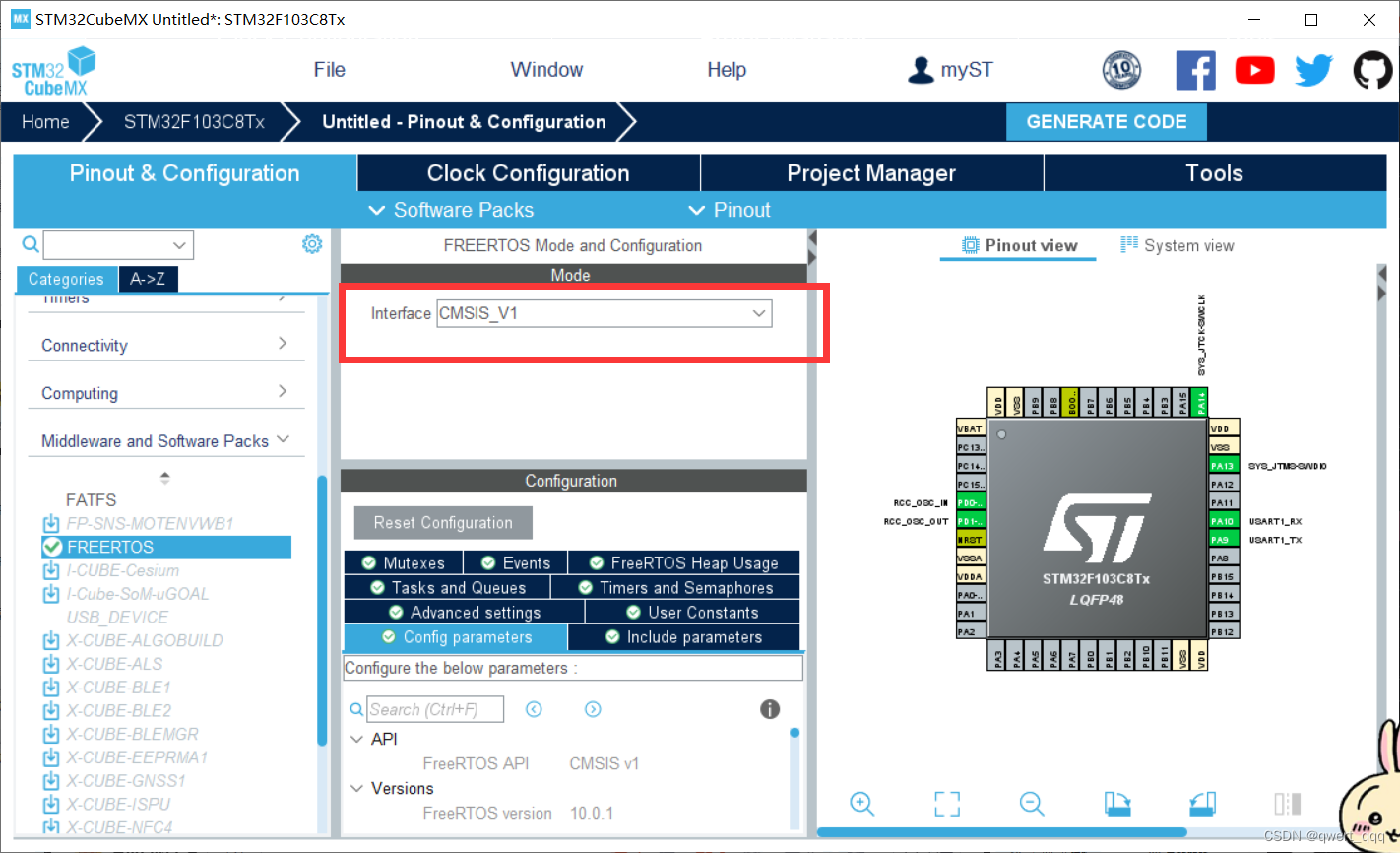Rotate the chip view clockwise
The height and width of the screenshot is (853, 1400).
[1116, 804]
